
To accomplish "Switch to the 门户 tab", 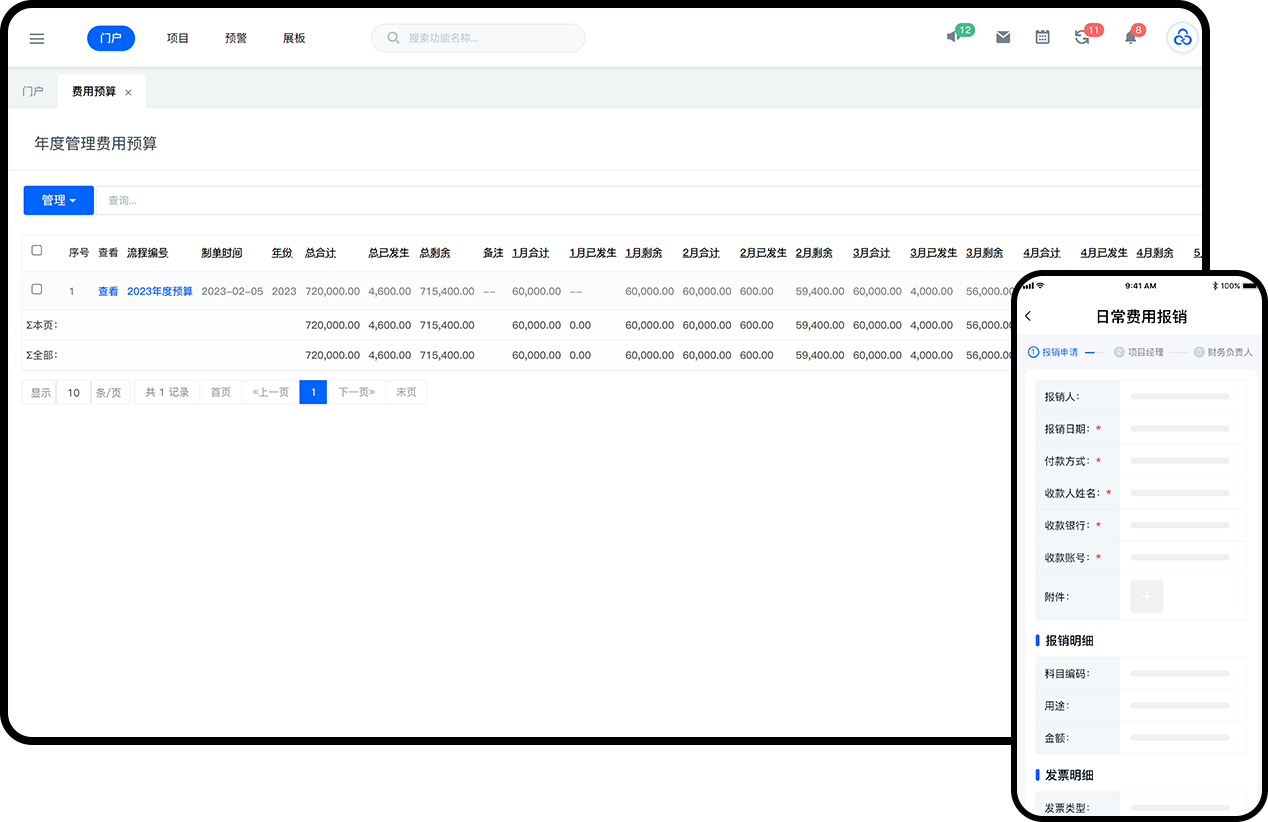I will coord(33,92).
